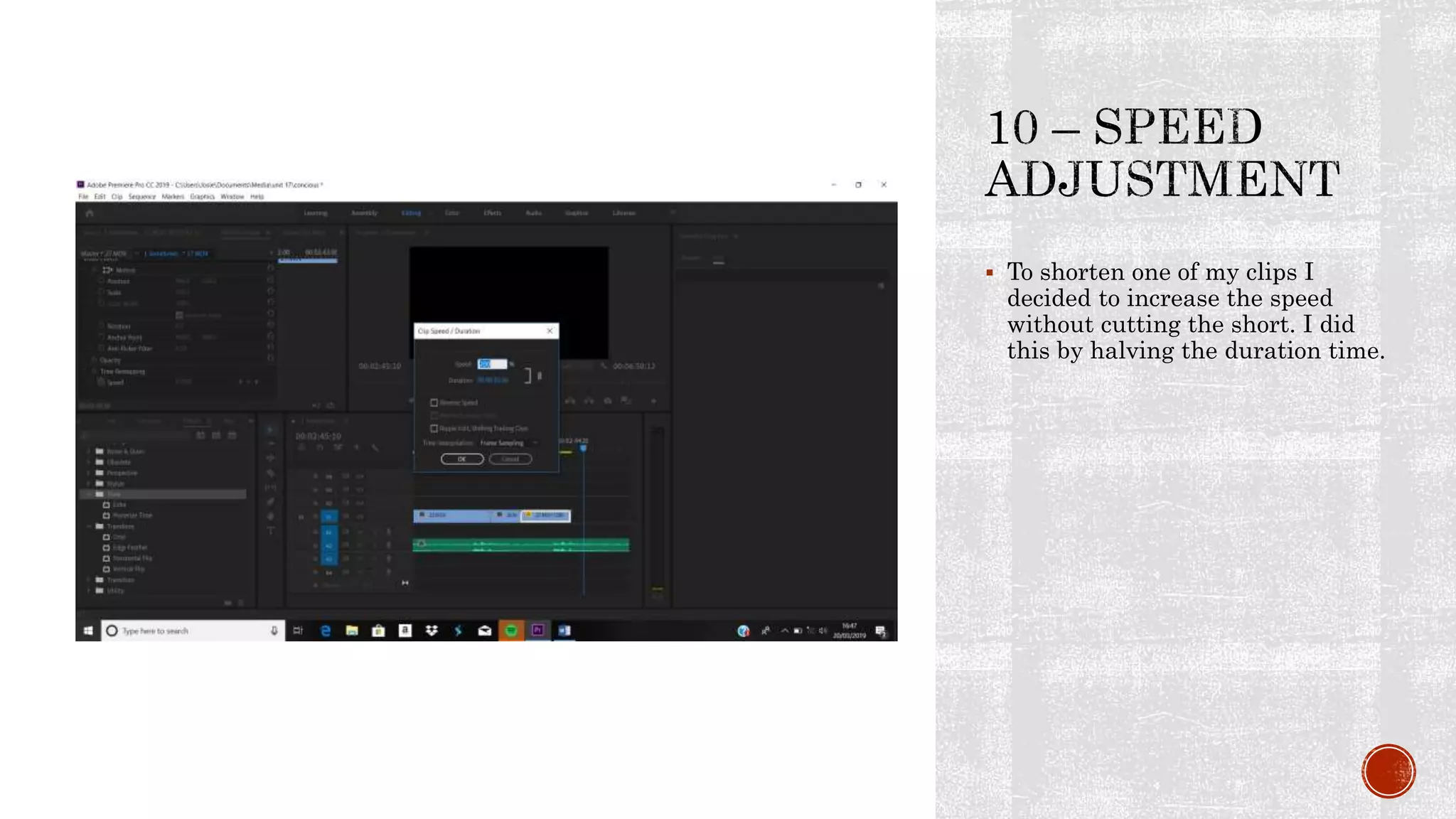
Task: Select the Horizontal Flip effect
Action: pos(127,559)
